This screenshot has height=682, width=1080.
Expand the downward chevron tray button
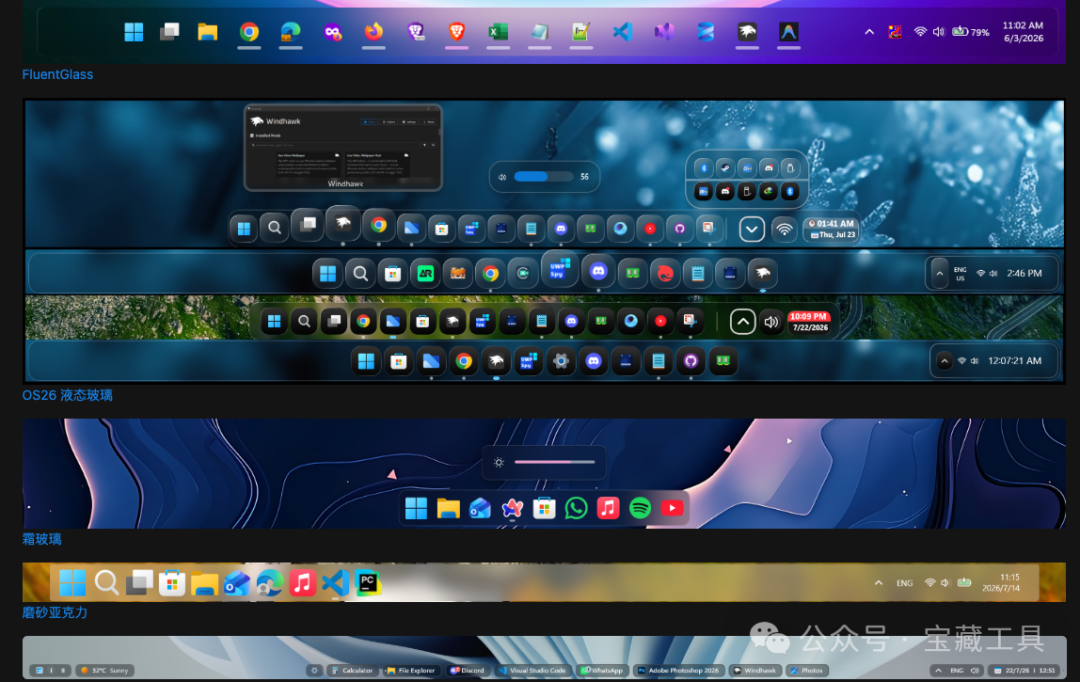point(751,229)
